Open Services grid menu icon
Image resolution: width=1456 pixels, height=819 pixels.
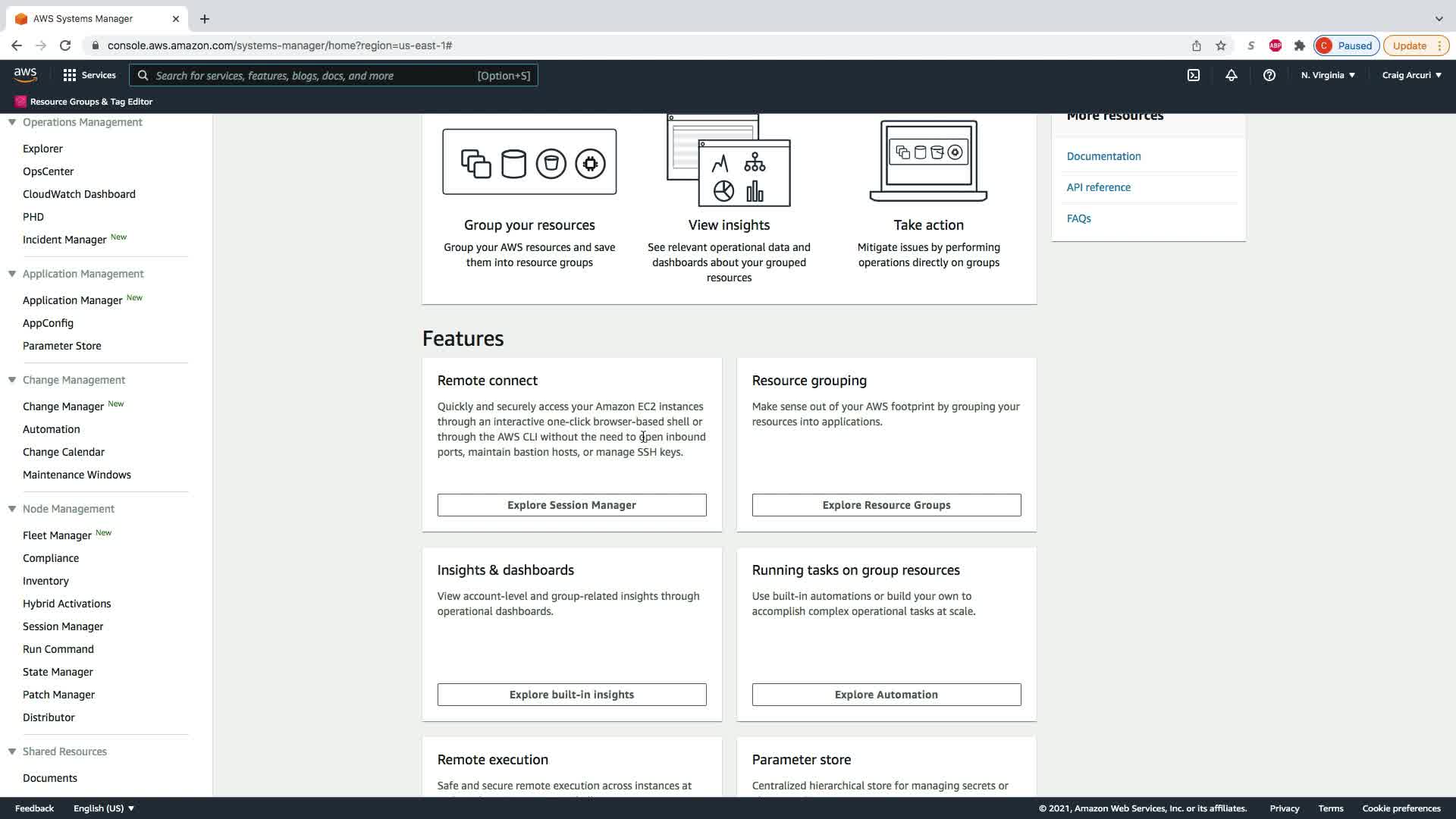click(70, 75)
